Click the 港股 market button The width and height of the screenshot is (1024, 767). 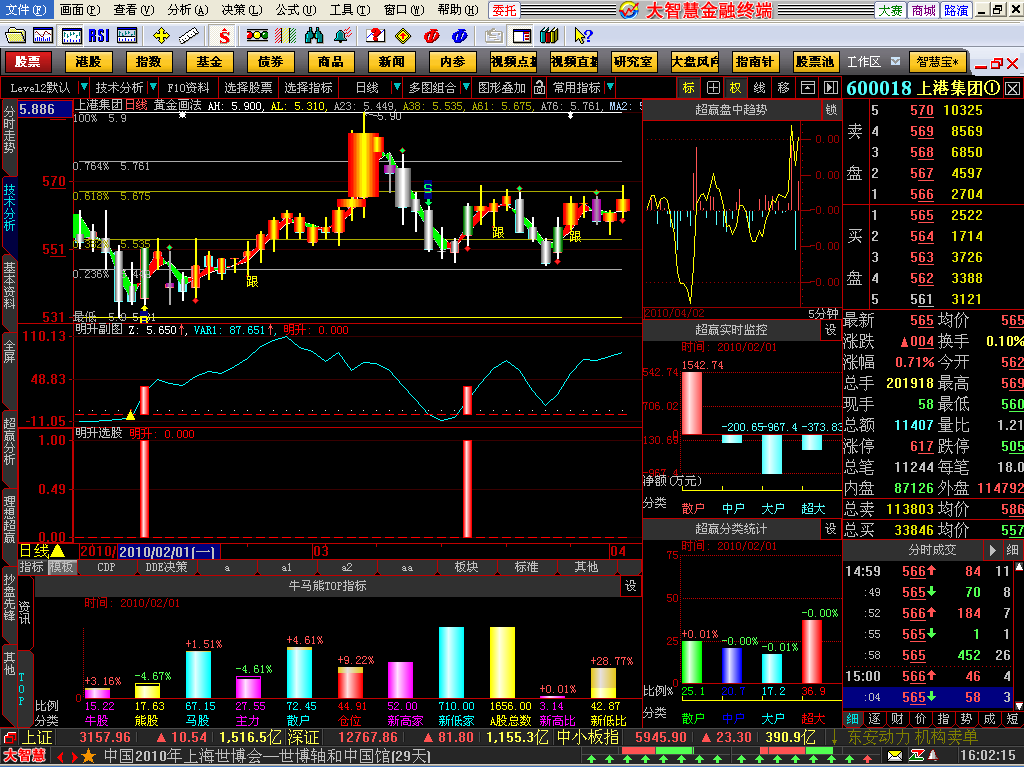click(x=88, y=62)
